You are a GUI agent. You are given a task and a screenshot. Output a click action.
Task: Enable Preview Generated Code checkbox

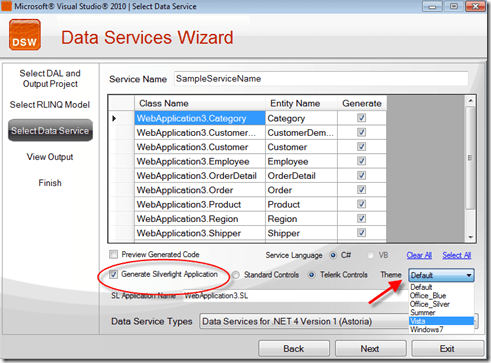click(x=114, y=255)
